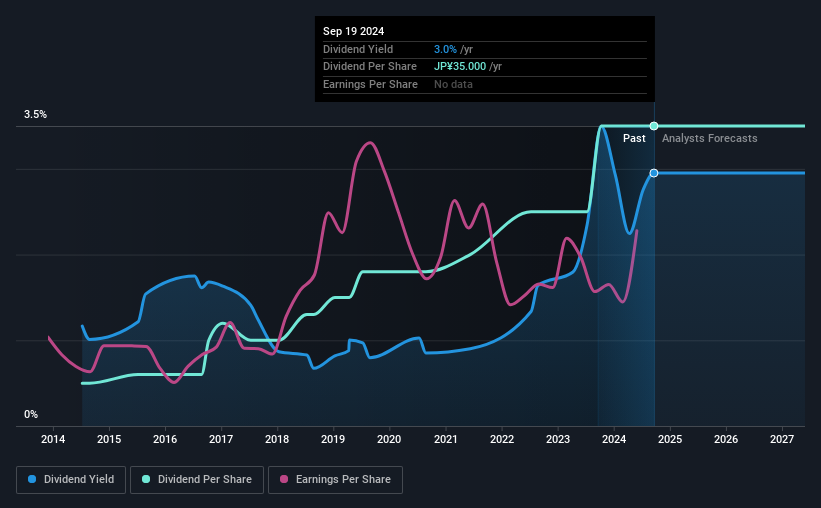
Task: Click the 2018 x-axis label
Action: 277,439
